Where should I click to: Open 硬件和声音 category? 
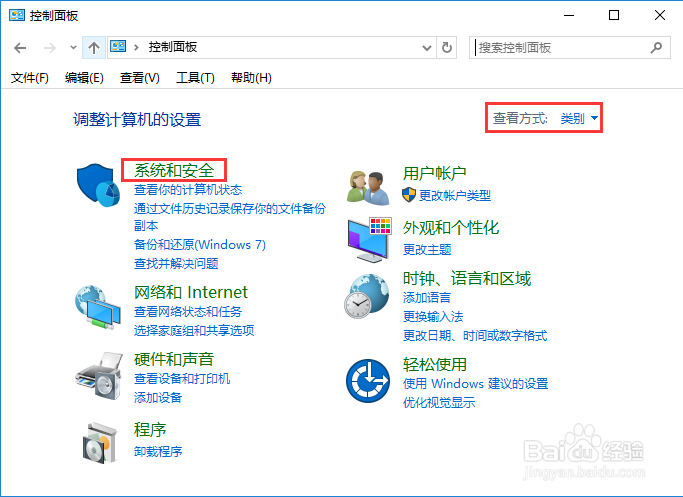pos(174,359)
